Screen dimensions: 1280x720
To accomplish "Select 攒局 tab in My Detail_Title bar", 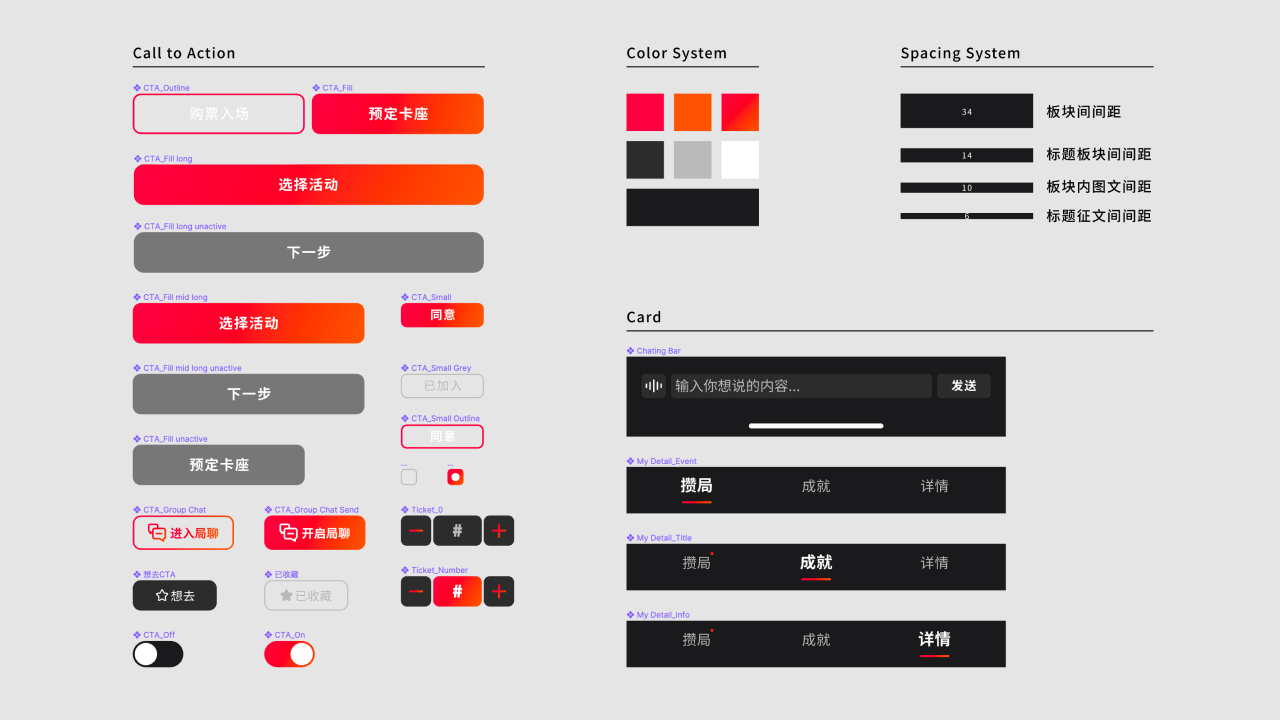I will 696,563.
